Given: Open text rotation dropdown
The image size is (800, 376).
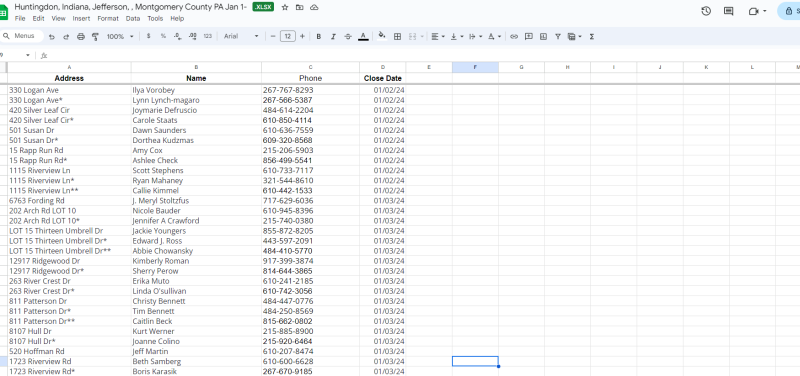Looking at the screenshot, I should [494, 36].
